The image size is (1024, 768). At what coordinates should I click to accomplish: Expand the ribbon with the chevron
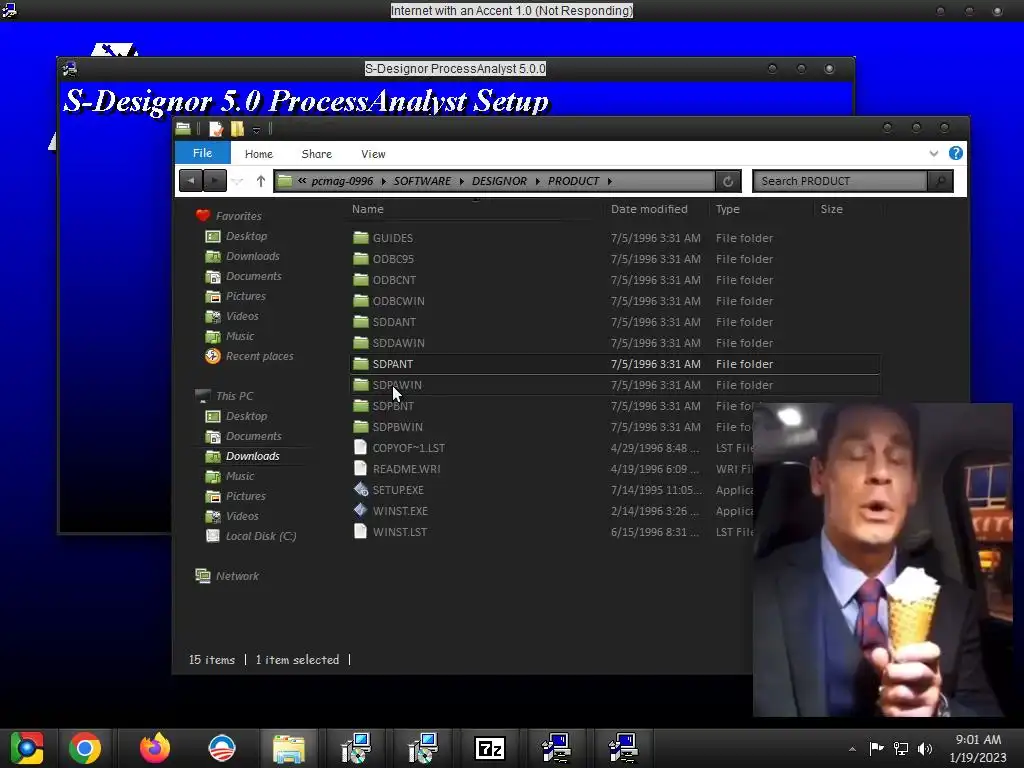tap(933, 153)
